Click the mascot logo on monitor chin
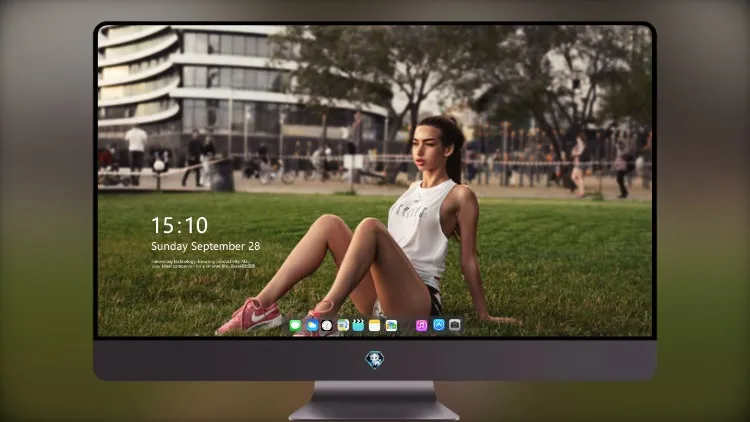The image size is (750, 422). 375,360
